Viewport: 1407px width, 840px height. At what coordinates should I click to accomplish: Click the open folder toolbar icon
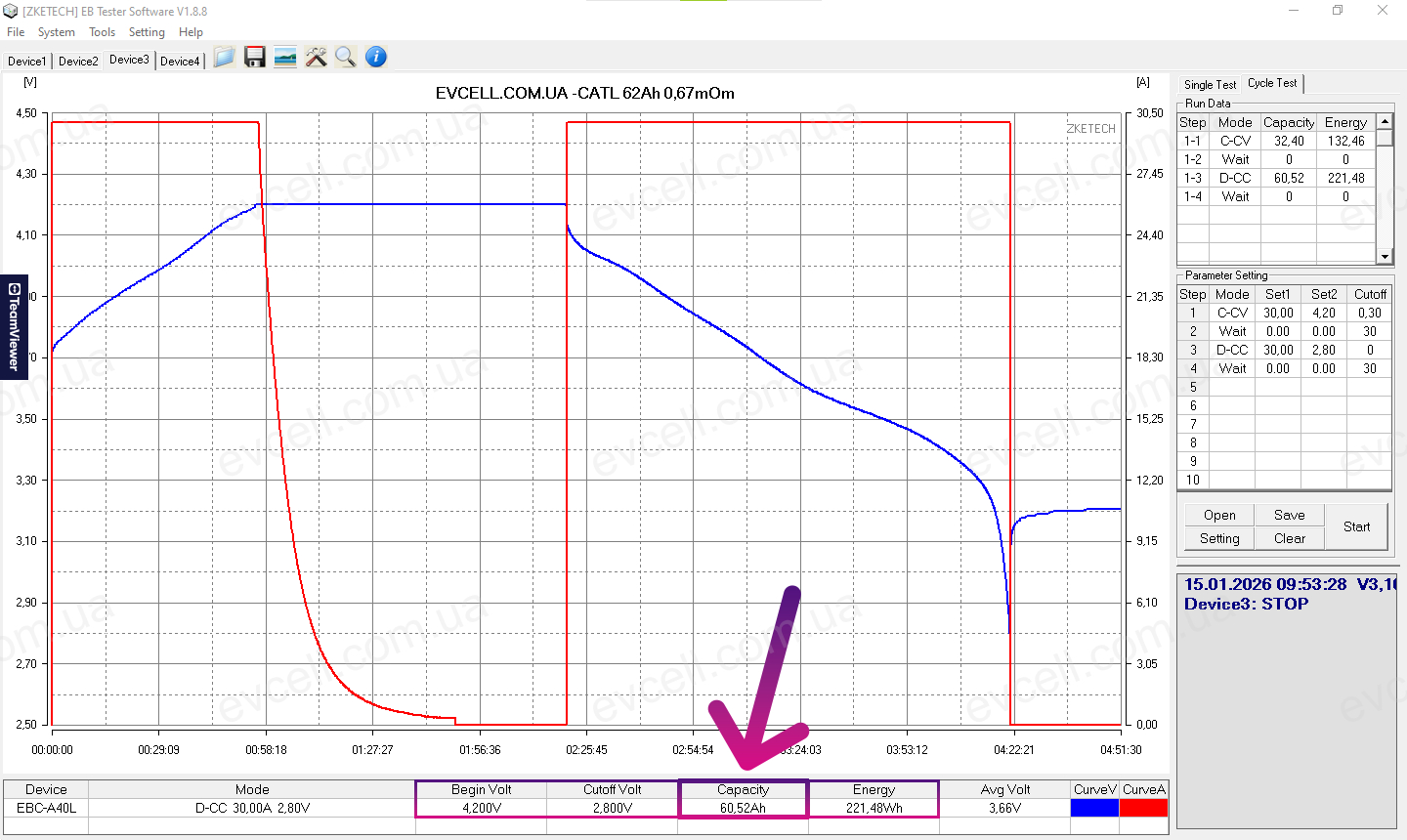tap(225, 58)
